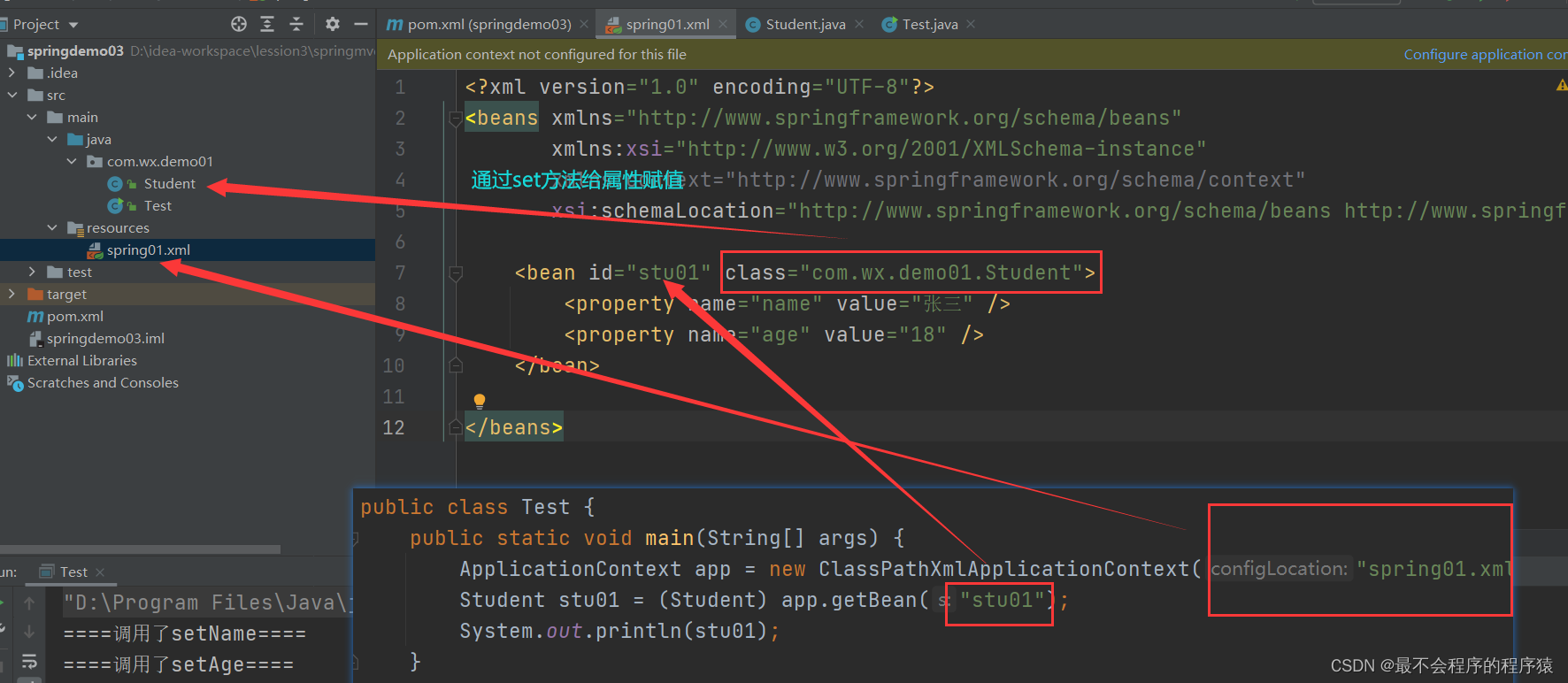Click the setName console output line
This screenshot has width=1568, height=683.
click(x=185, y=634)
